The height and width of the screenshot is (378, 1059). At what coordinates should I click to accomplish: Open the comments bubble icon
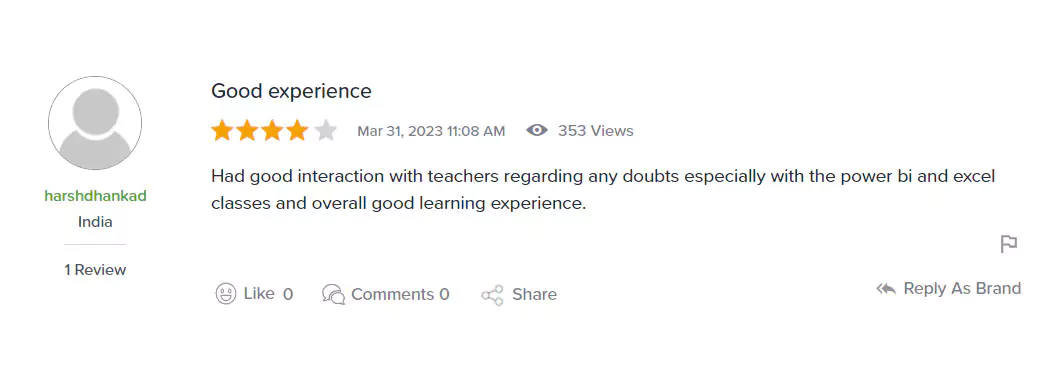point(334,294)
